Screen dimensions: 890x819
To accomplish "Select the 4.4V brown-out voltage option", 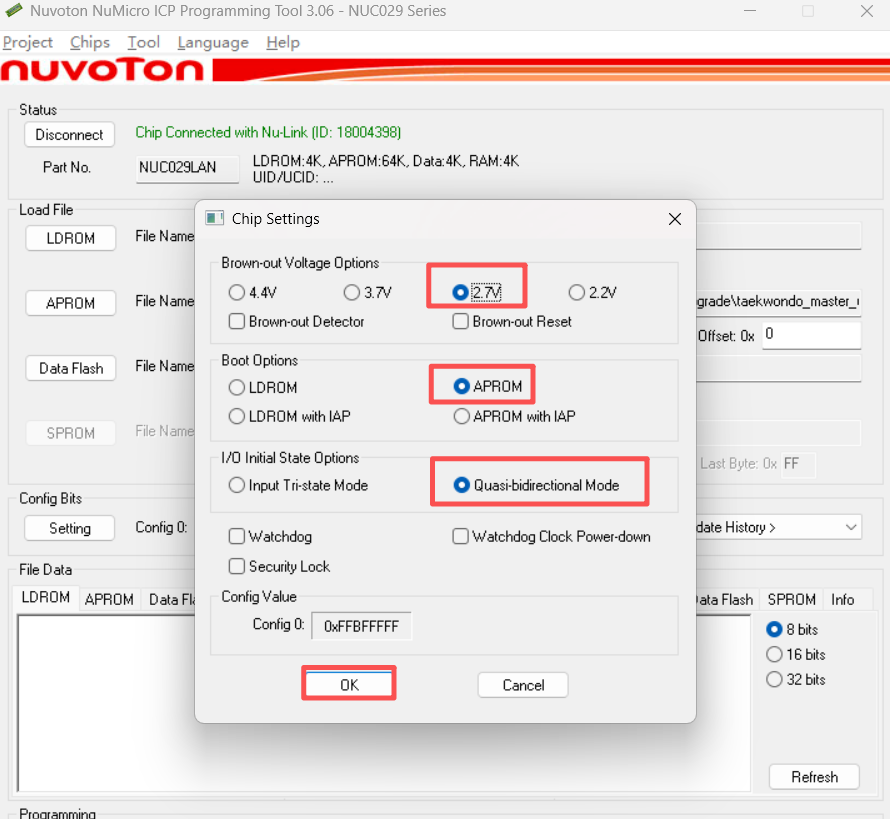I will [237, 293].
